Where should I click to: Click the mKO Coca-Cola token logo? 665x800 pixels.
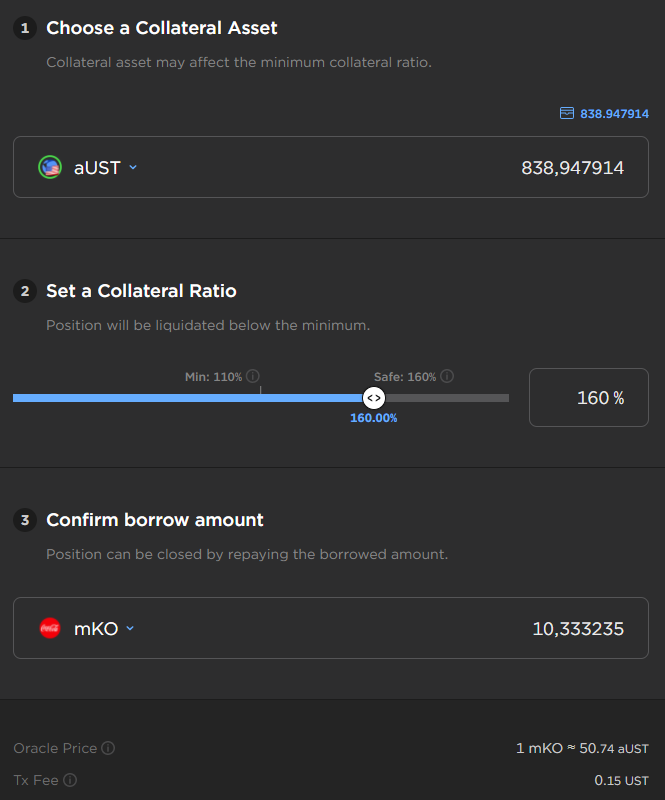pos(50,629)
